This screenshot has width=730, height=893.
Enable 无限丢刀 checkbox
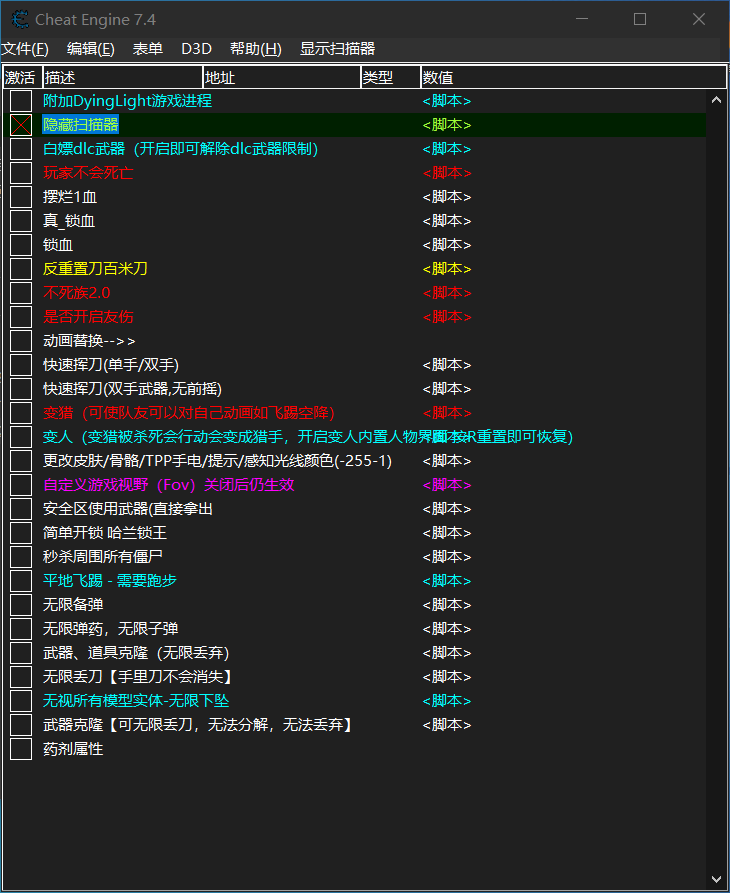click(x=21, y=677)
